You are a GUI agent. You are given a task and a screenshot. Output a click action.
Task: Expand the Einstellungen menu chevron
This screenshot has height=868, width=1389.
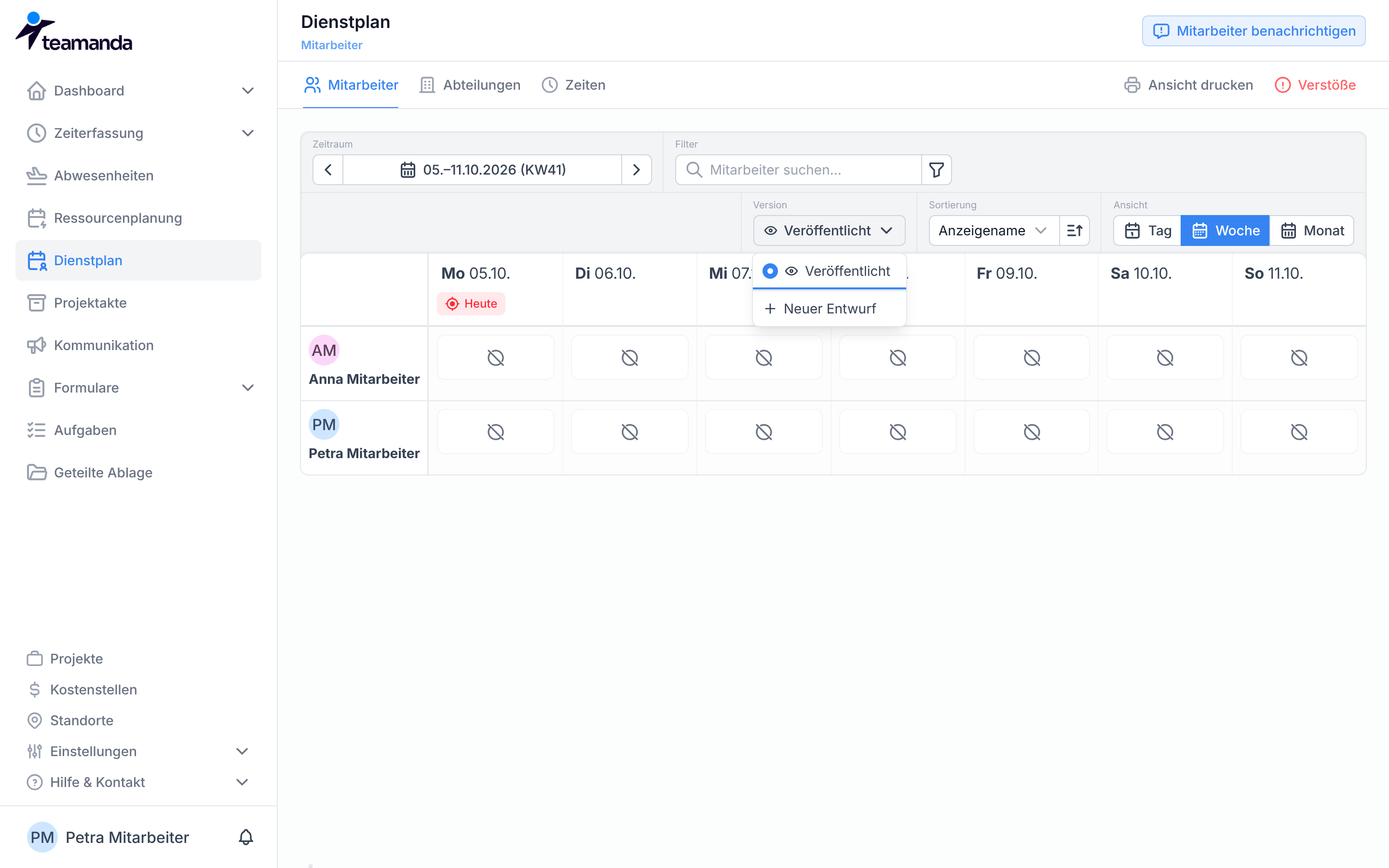point(242,751)
